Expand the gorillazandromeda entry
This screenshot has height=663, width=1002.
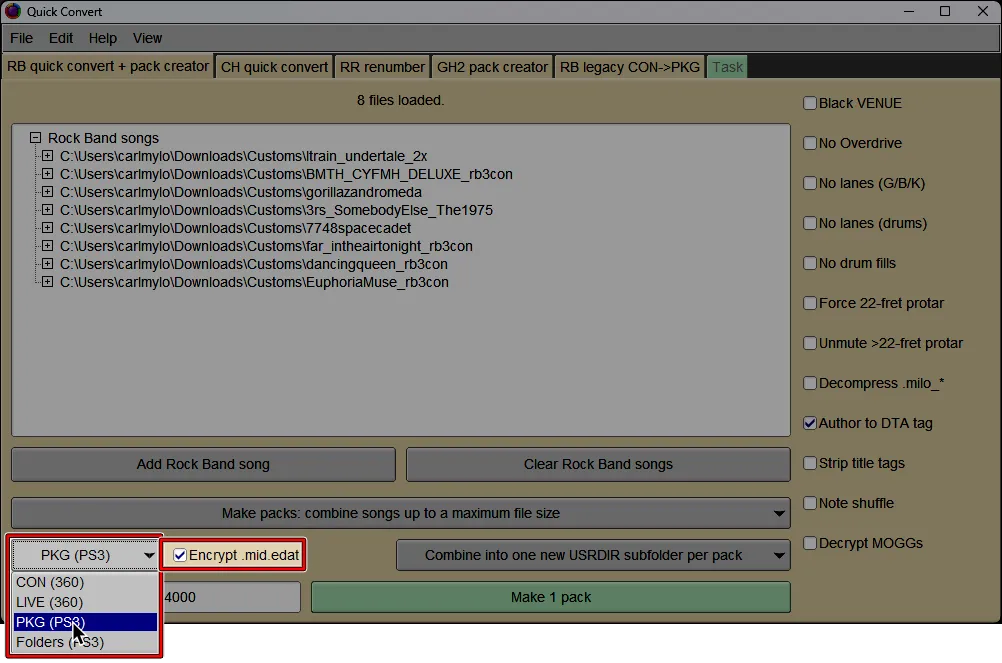click(47, 192)
